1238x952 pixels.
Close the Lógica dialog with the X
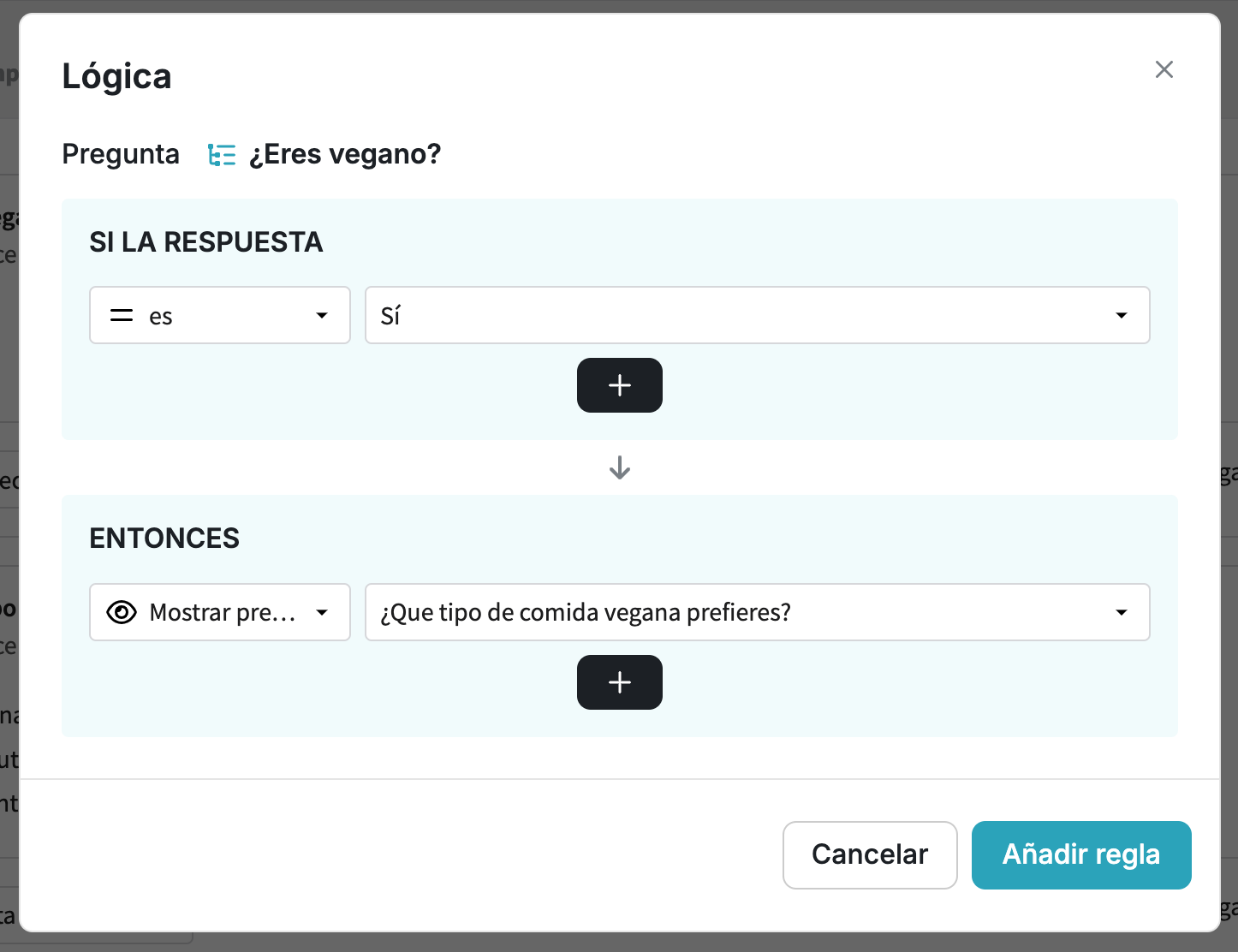1164,69
